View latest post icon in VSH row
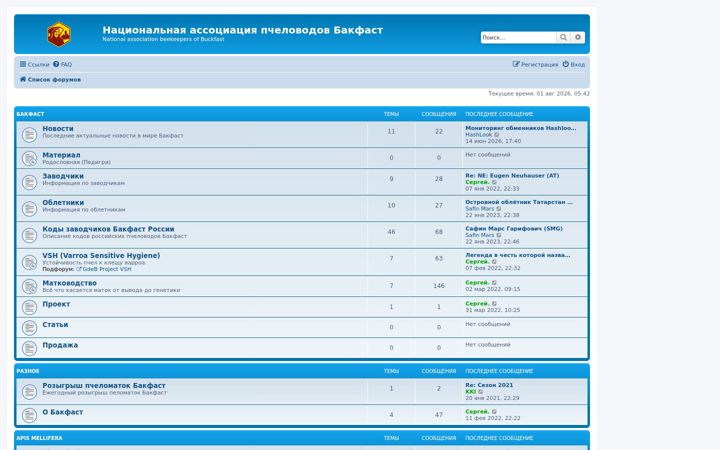The image size is (720, 450). click(x=494, y=262)
